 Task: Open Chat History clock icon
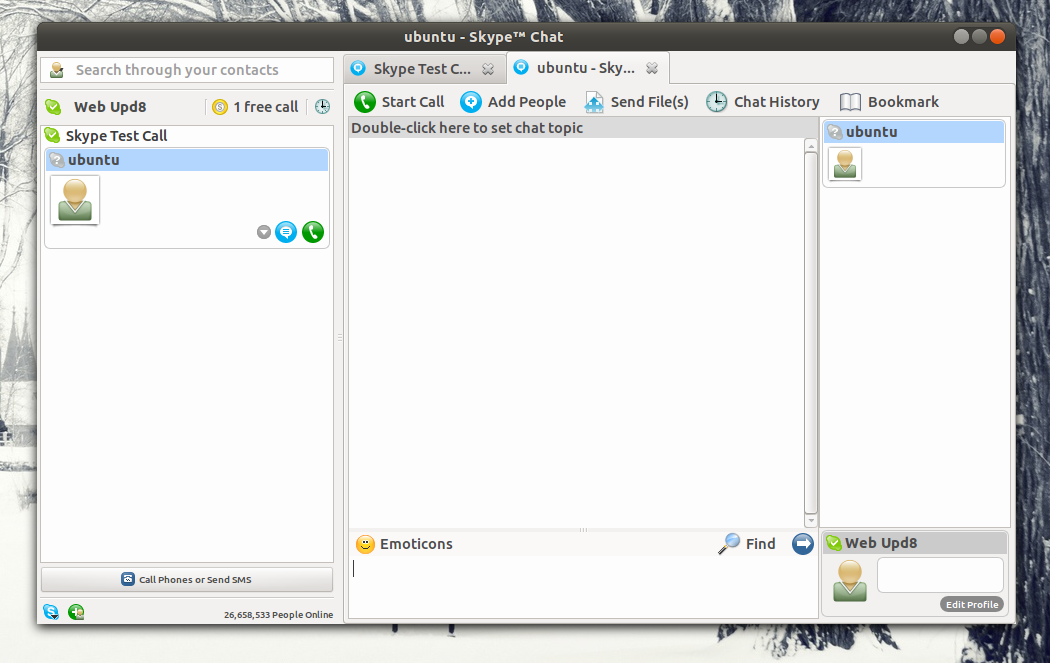pos(717,102)
